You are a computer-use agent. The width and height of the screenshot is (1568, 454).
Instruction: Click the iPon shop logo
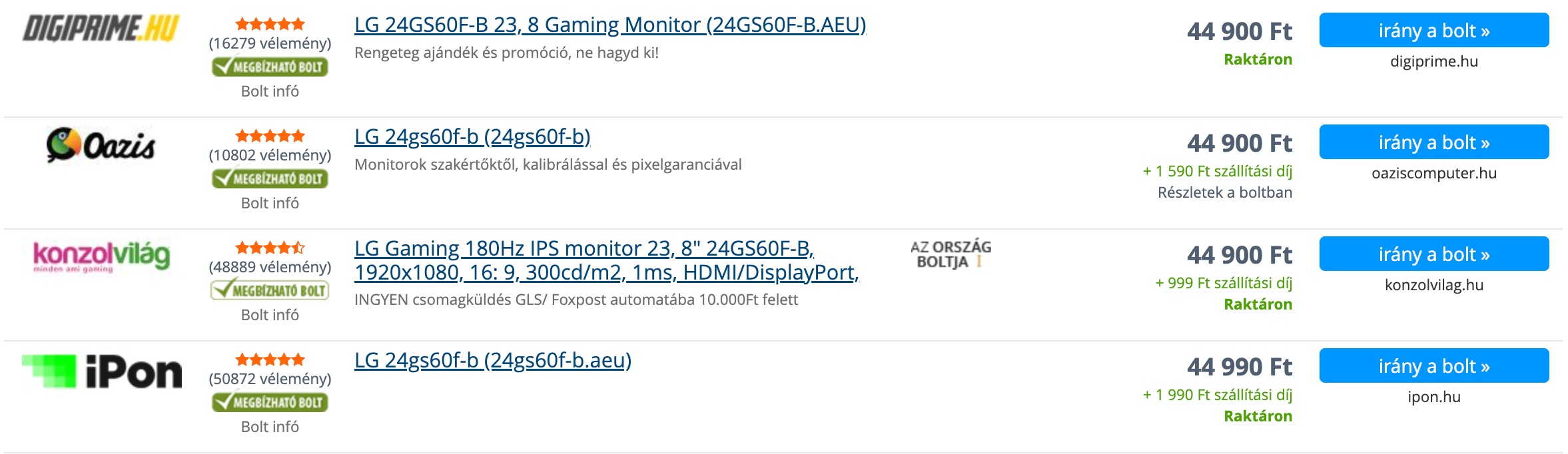point(101,371)
